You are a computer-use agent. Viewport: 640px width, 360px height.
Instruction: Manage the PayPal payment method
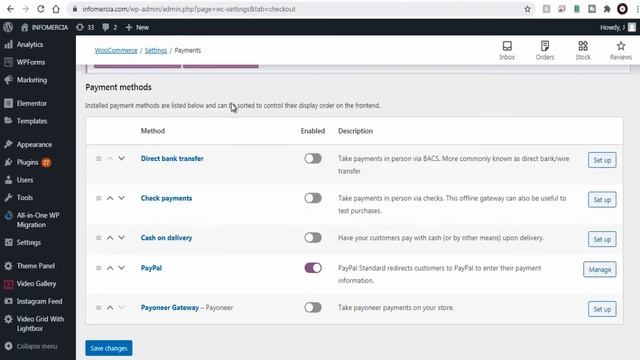pyautogui.click(x=600, y=269)
